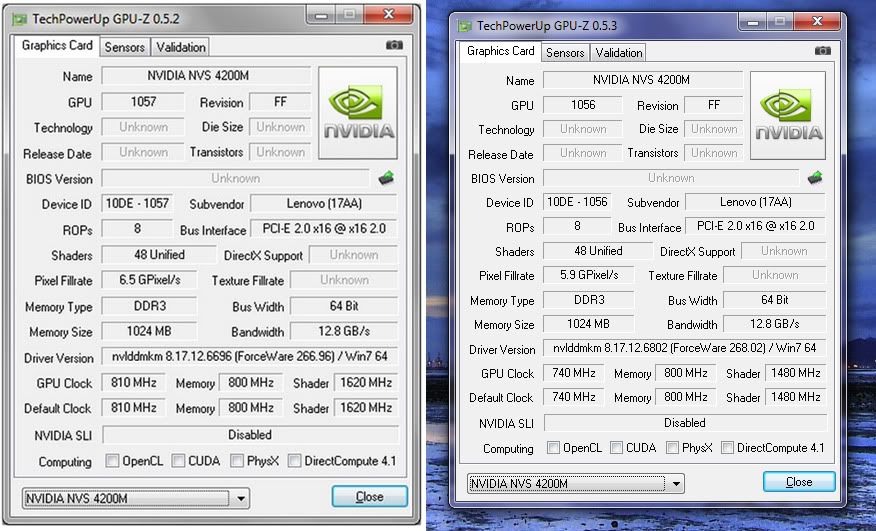
Task: Click Name field in GPU-Z 0.5.2
Action: pyautogui.click(x=206, y=75)
